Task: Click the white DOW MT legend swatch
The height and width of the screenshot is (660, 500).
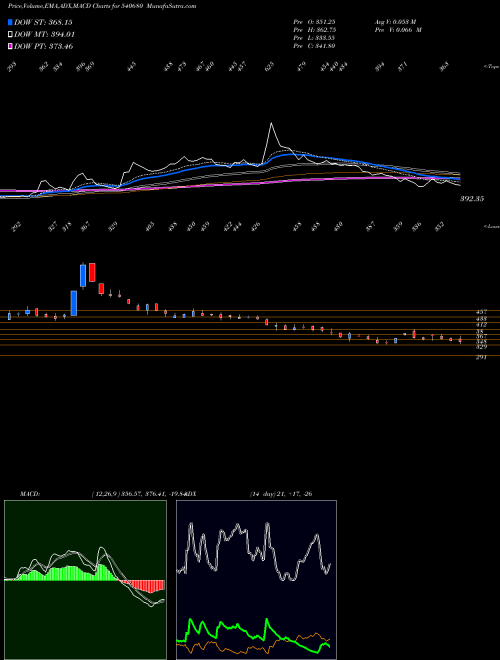Action: point(10,35)
